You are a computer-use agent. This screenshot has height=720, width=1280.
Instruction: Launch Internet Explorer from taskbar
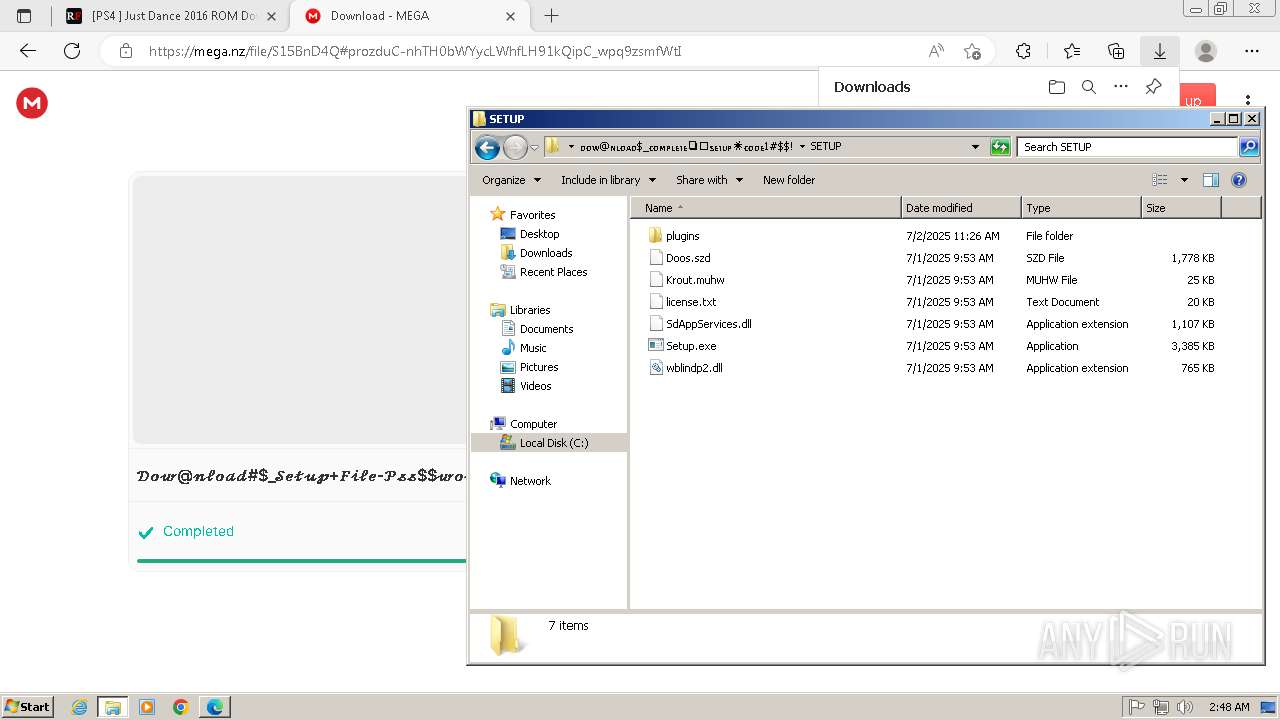[x=79, y=707]
